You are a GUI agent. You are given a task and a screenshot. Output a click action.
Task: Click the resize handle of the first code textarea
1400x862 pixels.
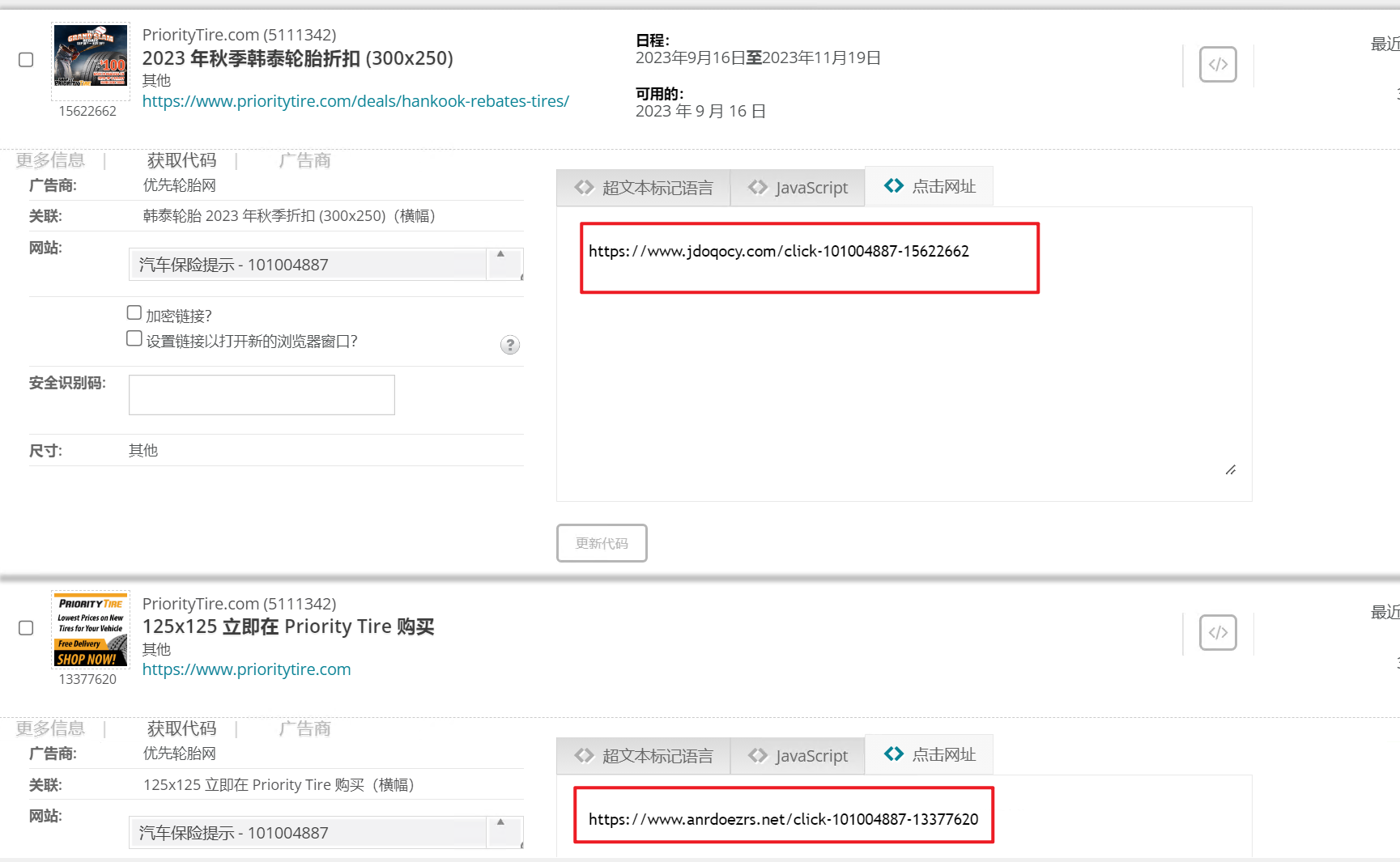[x=1230, y=469]
